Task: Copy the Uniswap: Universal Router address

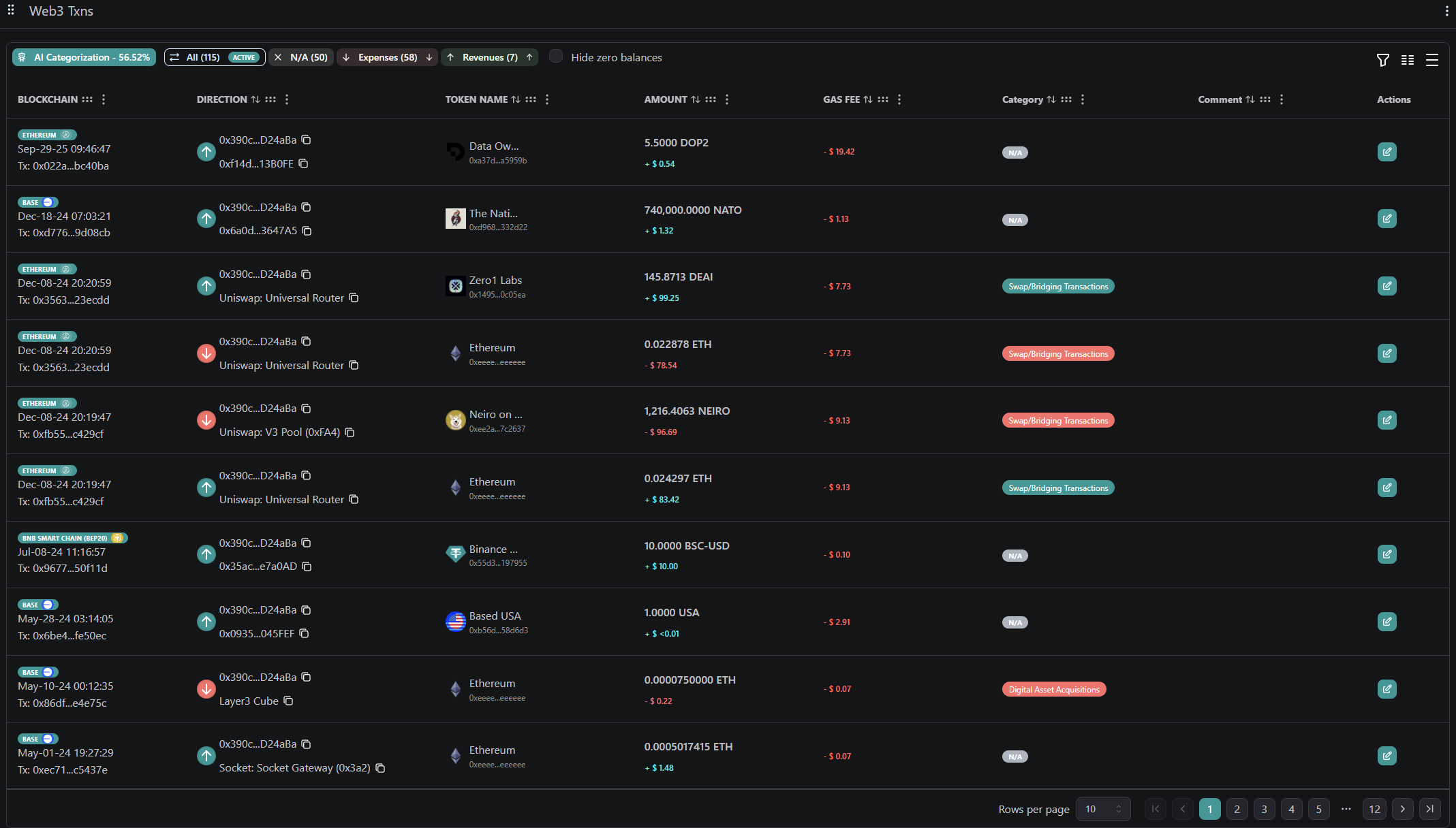Action: [354, 298]
